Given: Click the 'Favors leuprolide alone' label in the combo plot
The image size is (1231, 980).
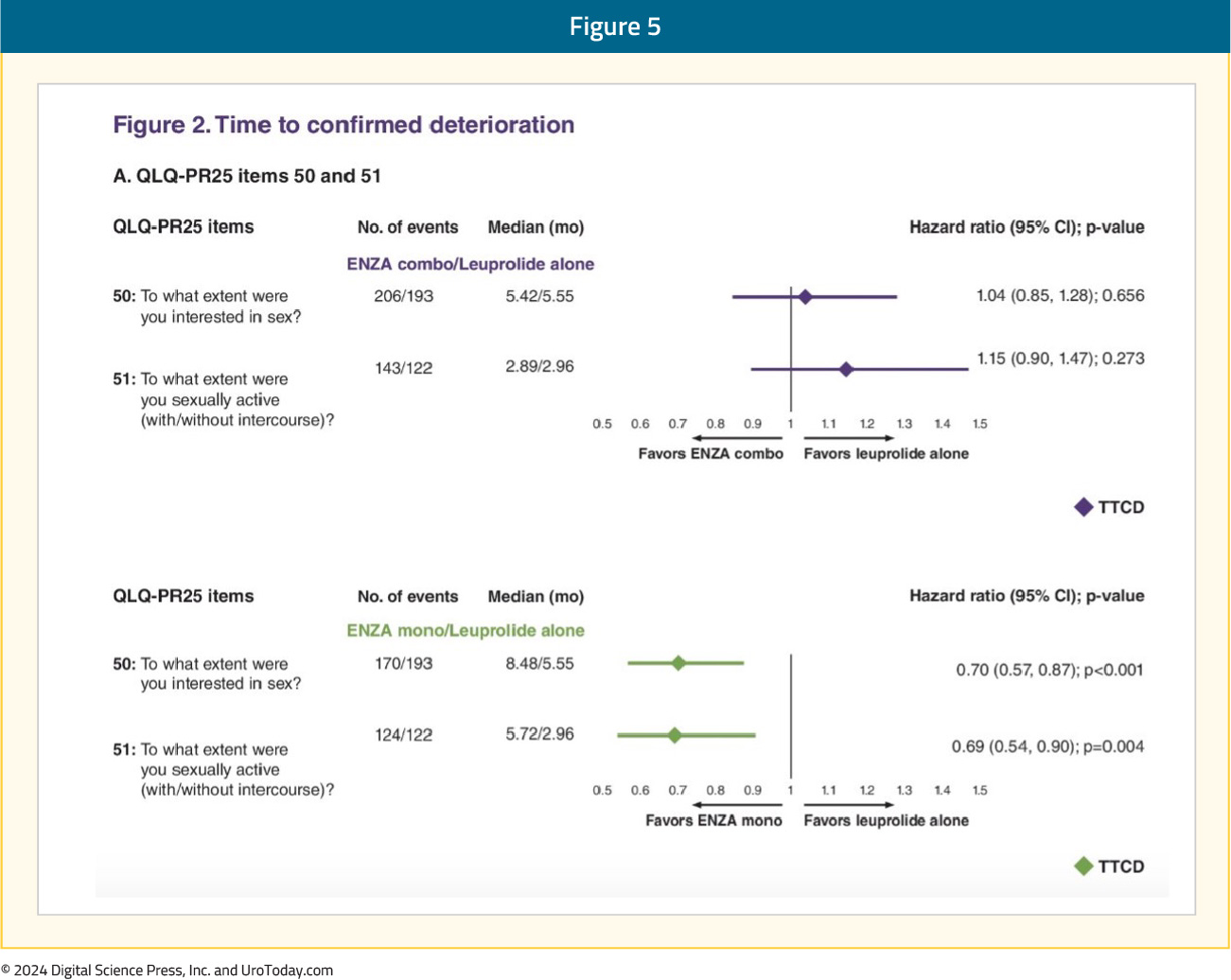Looking at the screenshot, I should [887, 454].
